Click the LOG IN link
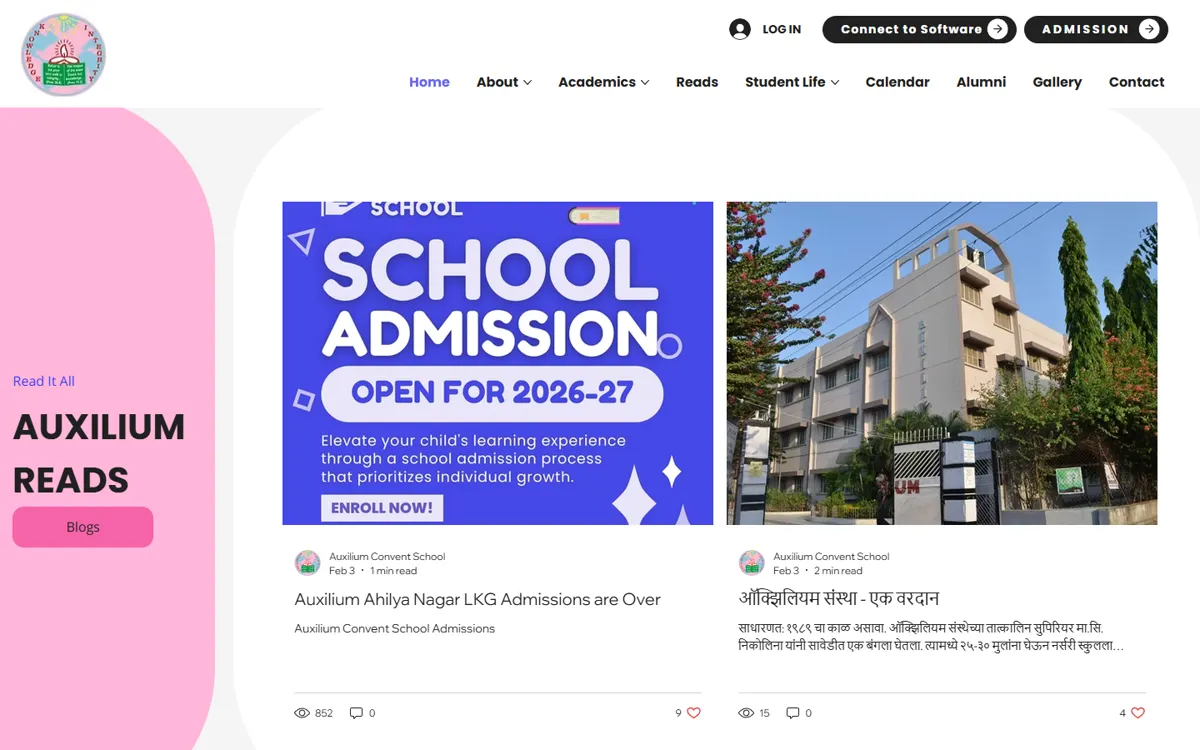The image size is (1200, 750). (781, 29)
